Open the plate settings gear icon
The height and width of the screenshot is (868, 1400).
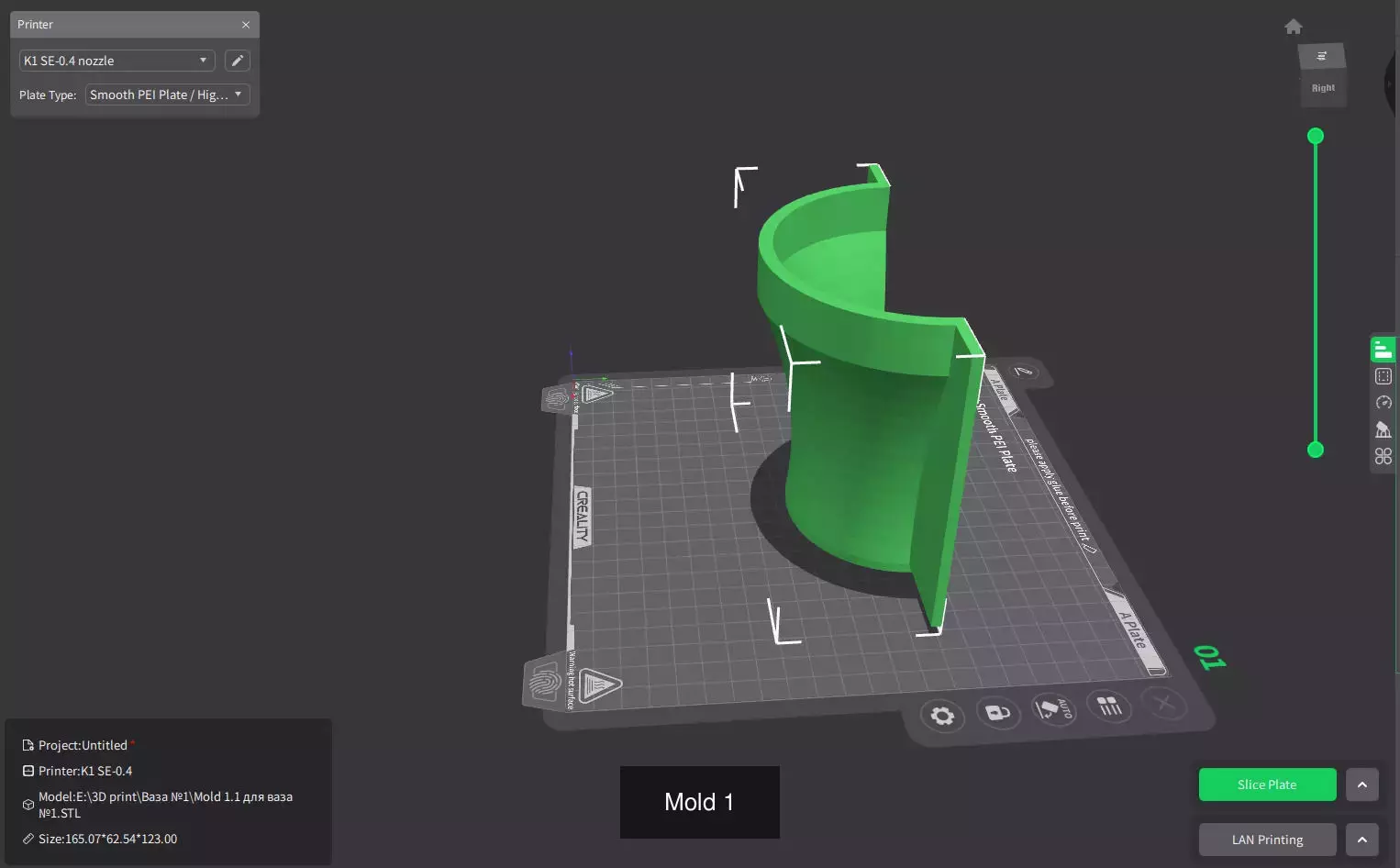pyautogui.click(x=942, y=716)
